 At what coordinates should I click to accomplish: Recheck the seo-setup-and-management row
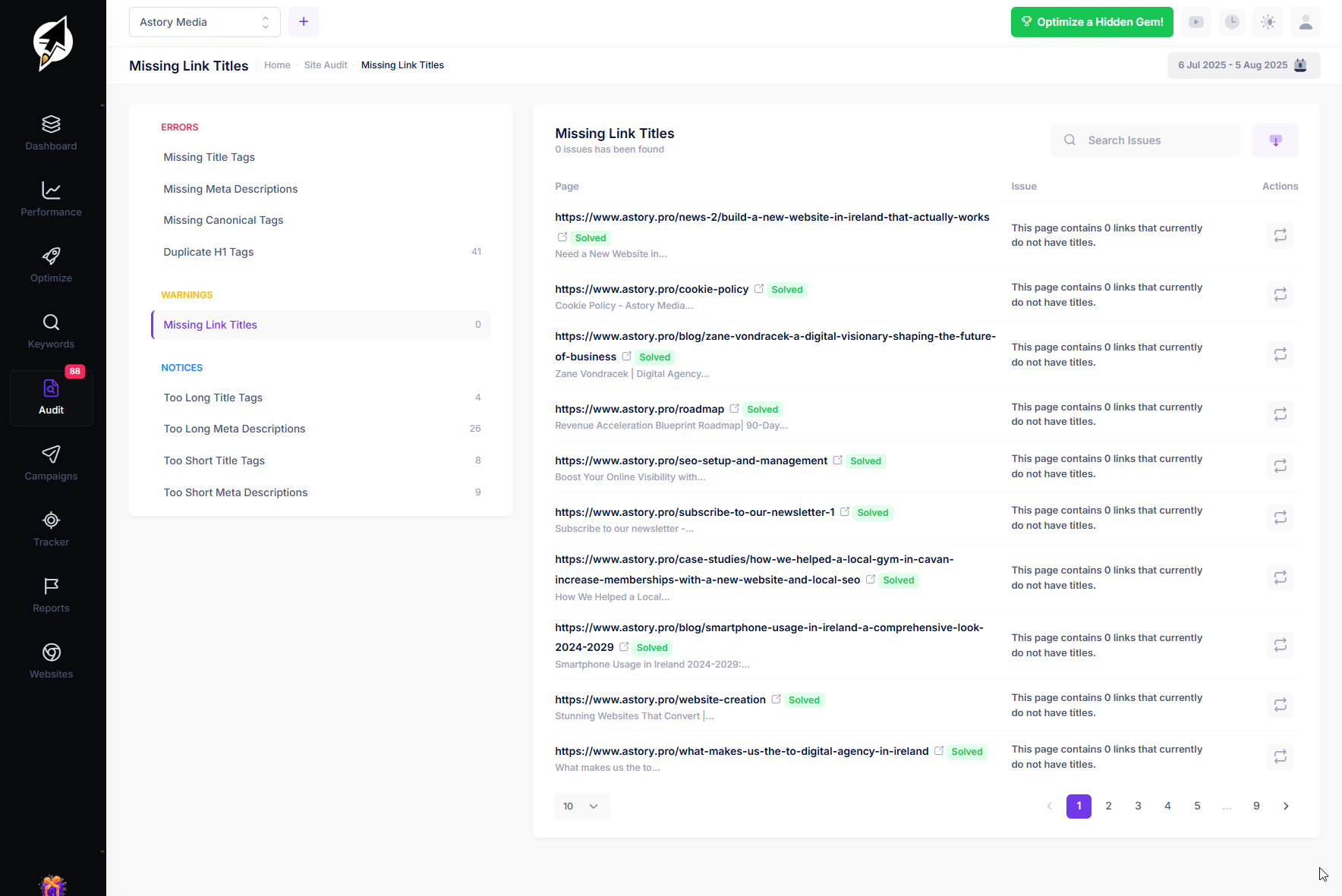point(1281,466)
